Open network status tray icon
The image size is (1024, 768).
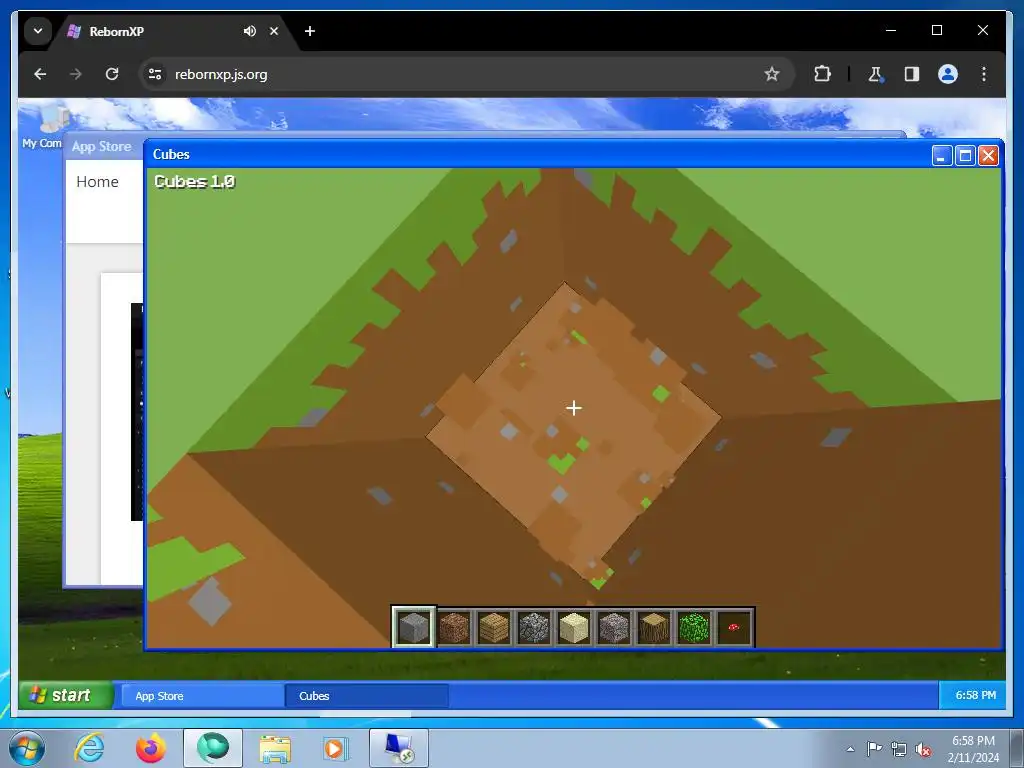click(899, 749)
